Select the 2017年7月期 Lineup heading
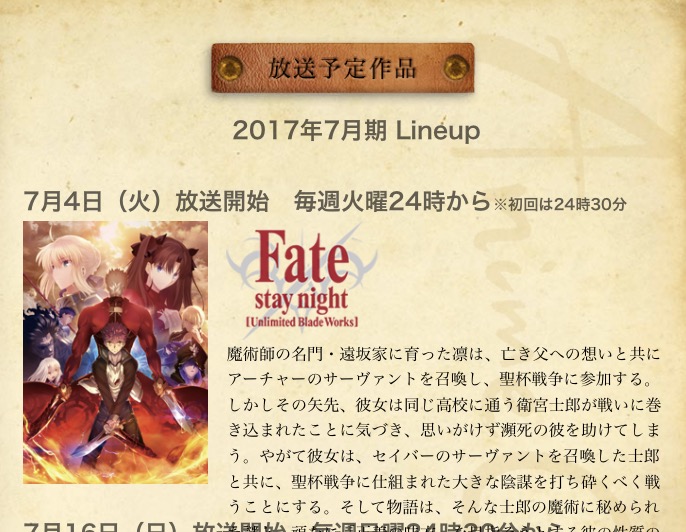Image resolution: width=686 pixels, height=532 pixels. point(356,130)
